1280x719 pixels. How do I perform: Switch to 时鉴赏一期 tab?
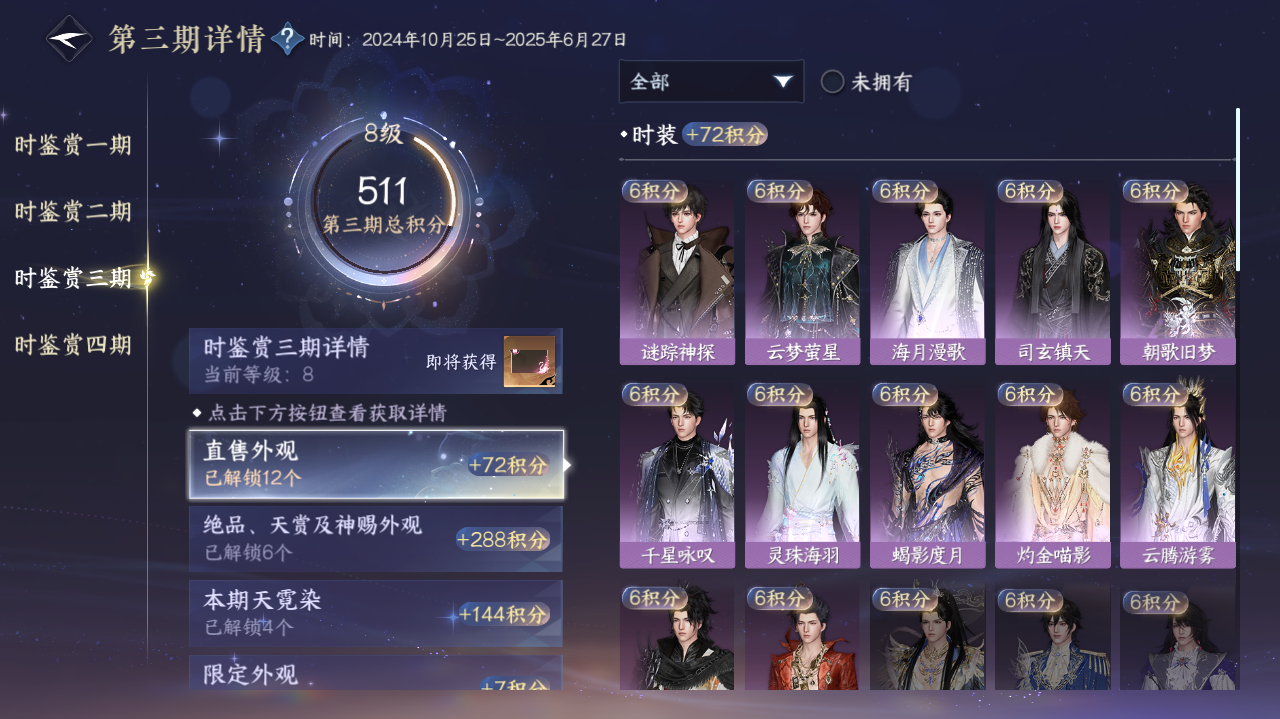[73, 145]
